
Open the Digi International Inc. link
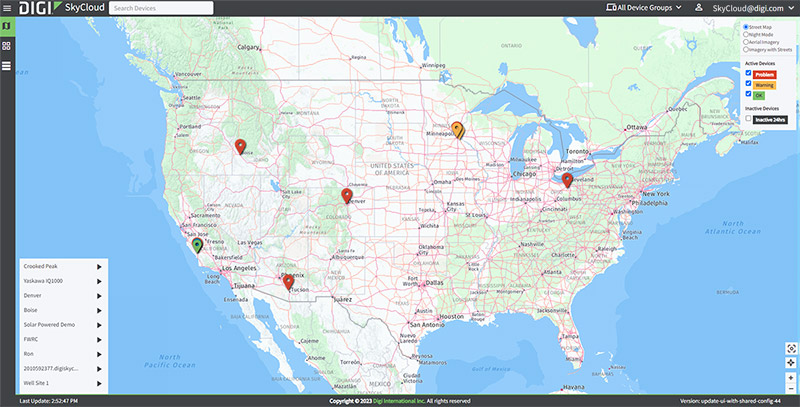pos(399,401)
